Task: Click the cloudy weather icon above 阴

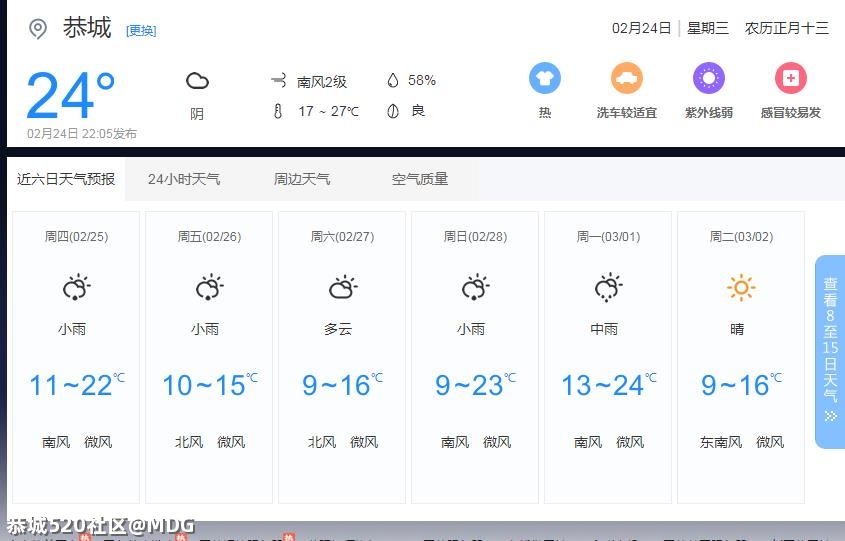Action: 197,82
